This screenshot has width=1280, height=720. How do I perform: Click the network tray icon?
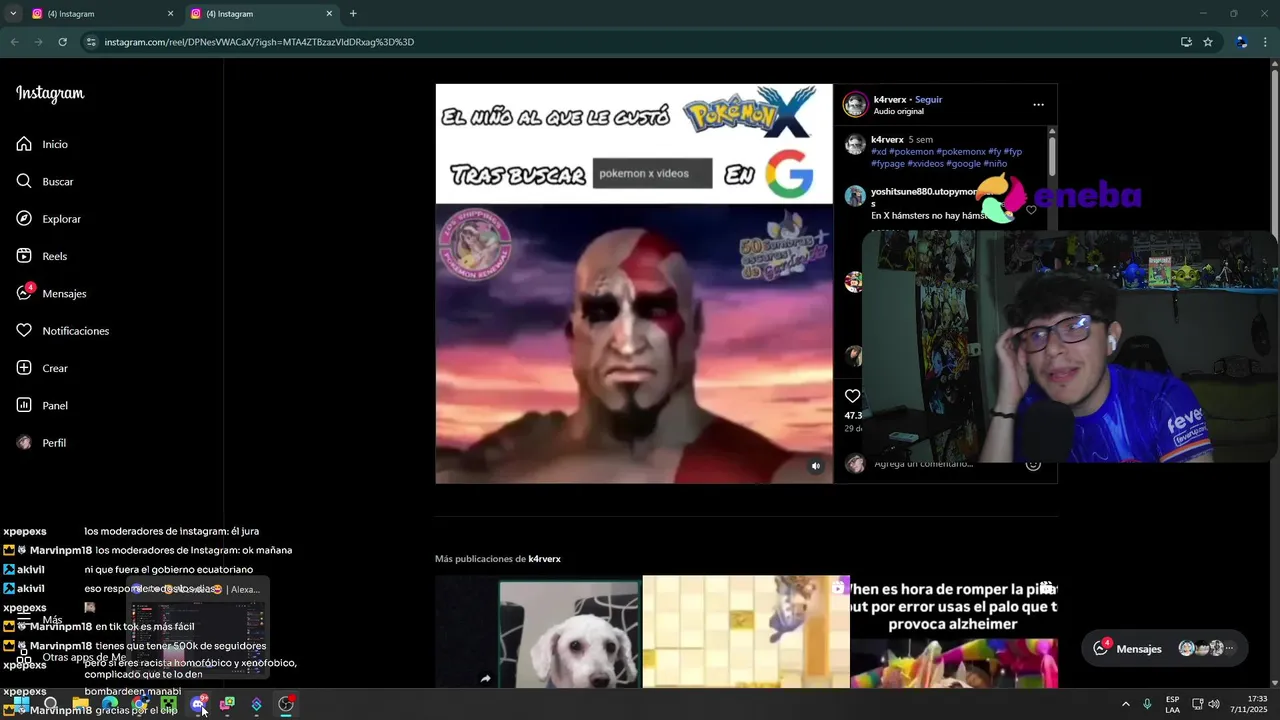[1198, 704]
